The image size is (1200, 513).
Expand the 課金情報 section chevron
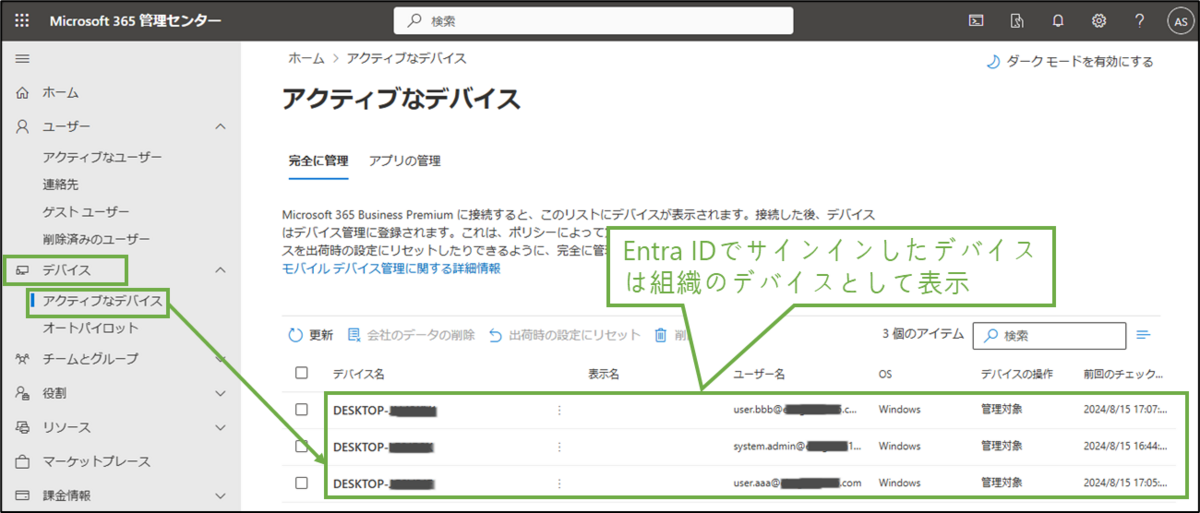[x=221, y=495]
